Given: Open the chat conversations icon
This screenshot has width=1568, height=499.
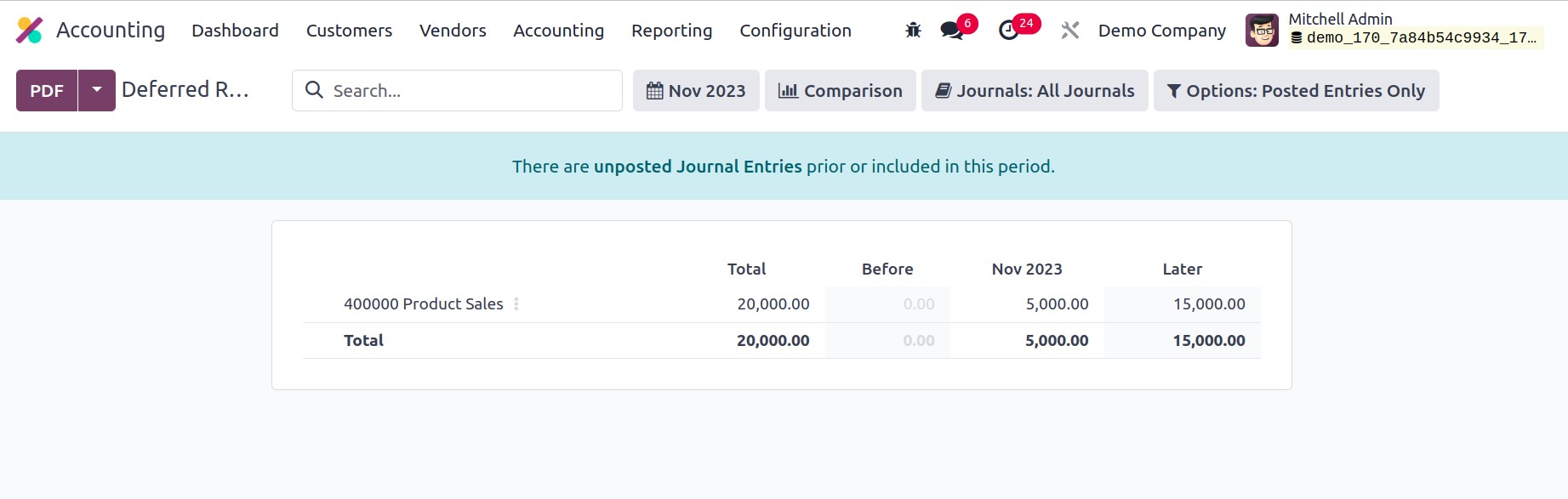Looking at the screenshot, I should [x=951, y=31].
